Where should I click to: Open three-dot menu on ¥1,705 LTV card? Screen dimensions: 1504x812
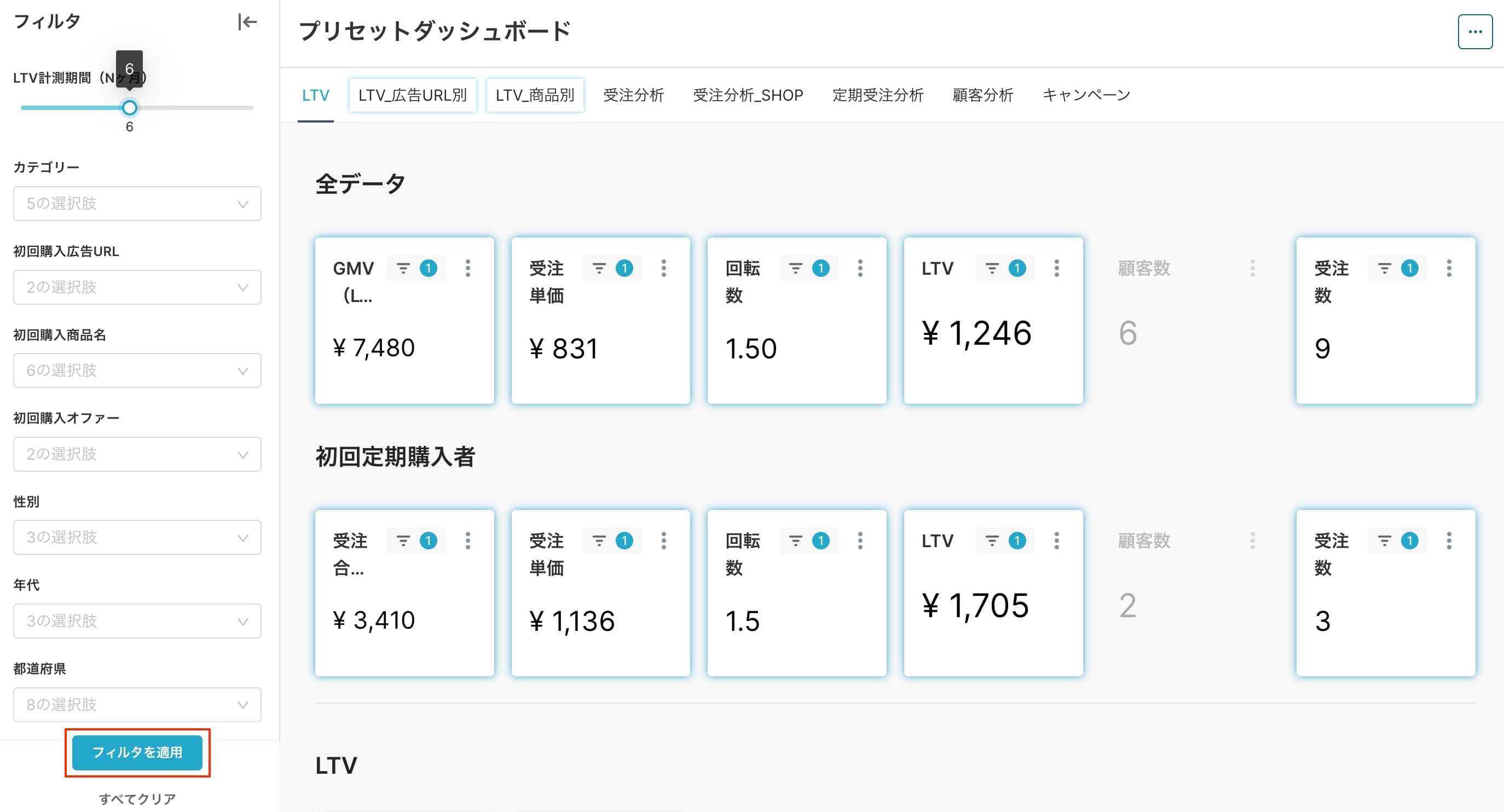pos(1056,541)
